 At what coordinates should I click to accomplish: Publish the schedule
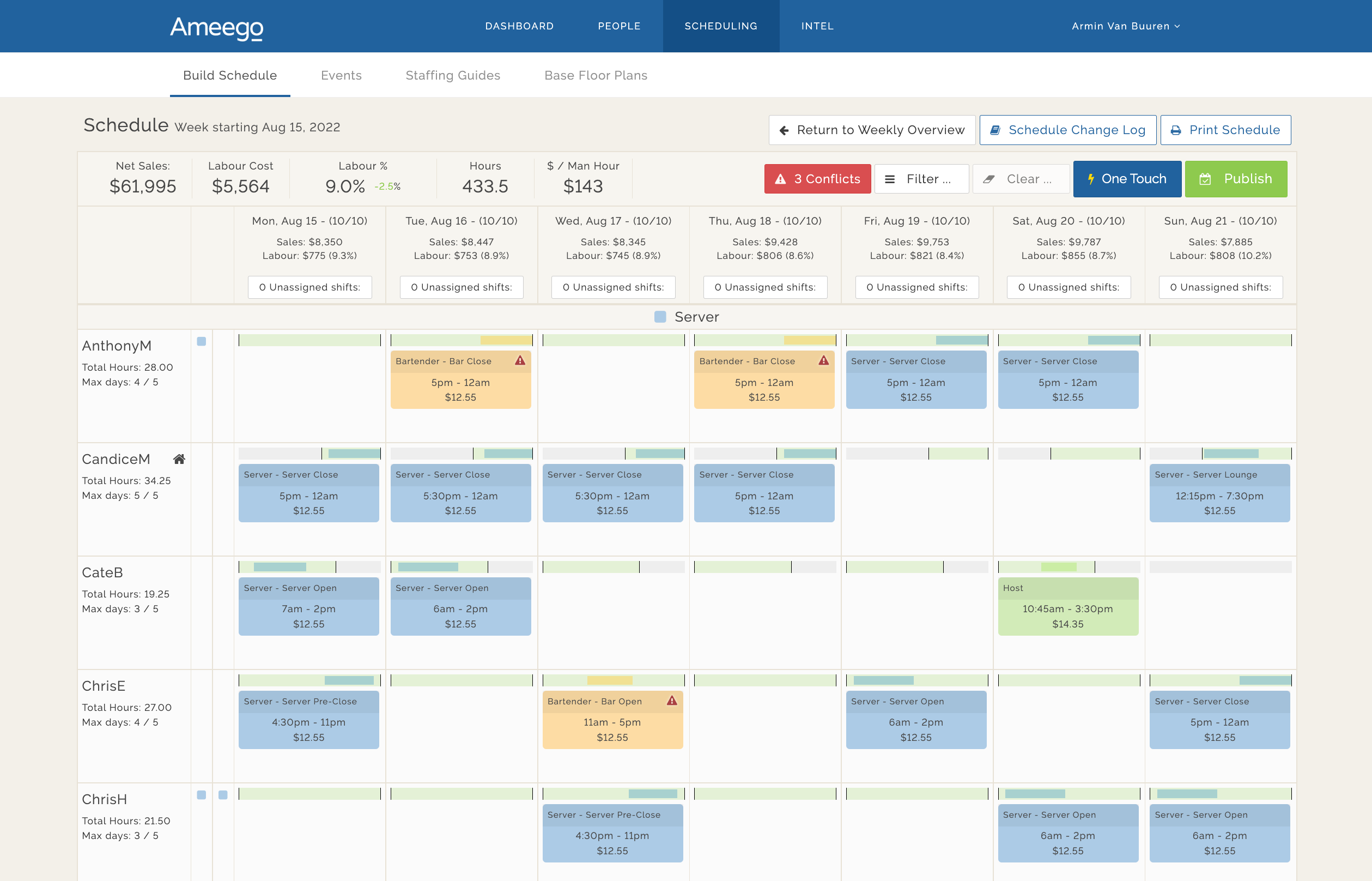pyautogui.click(x=1236, y=178)
